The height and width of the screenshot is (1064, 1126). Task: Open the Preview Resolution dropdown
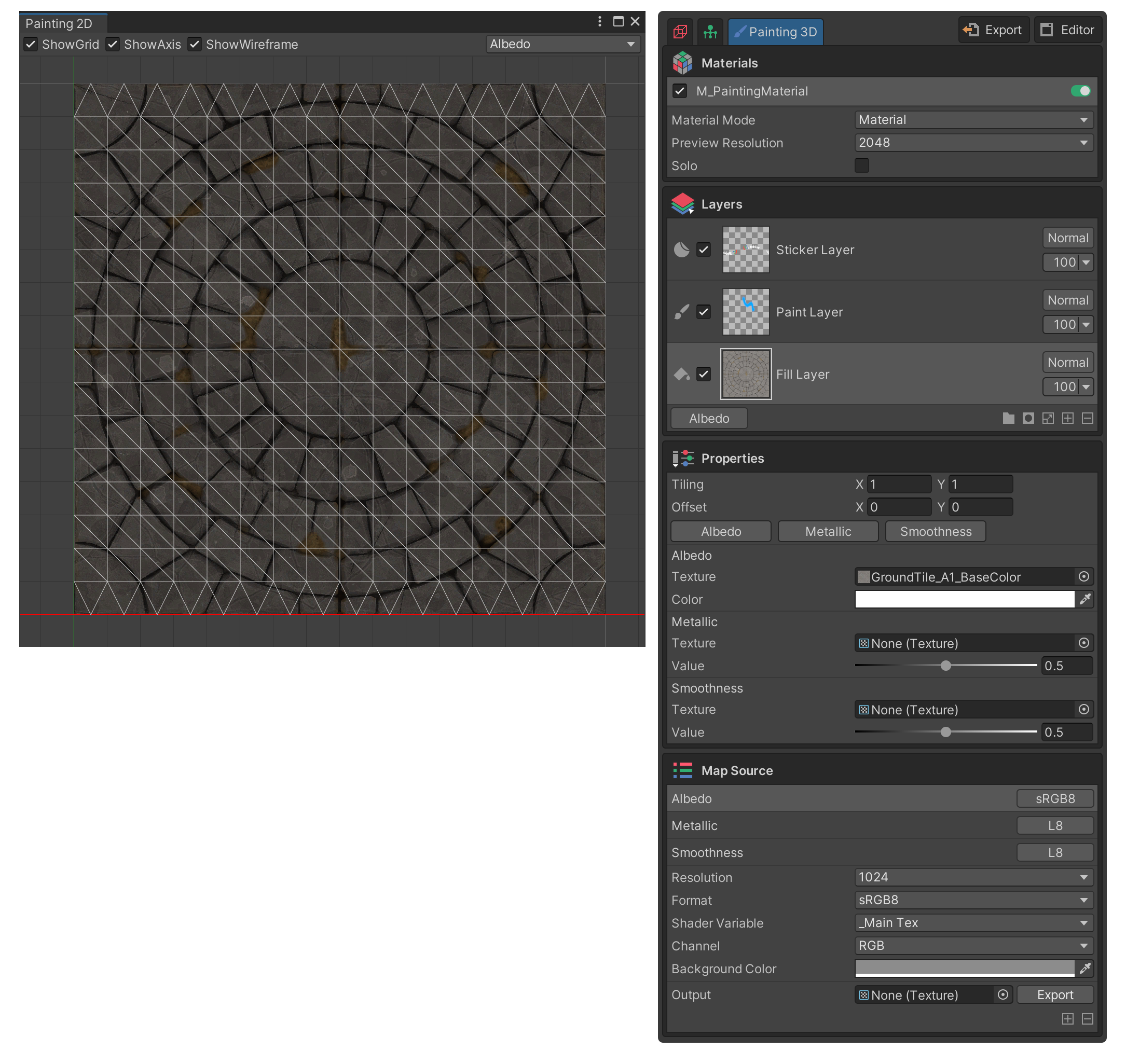click(973, 142)
